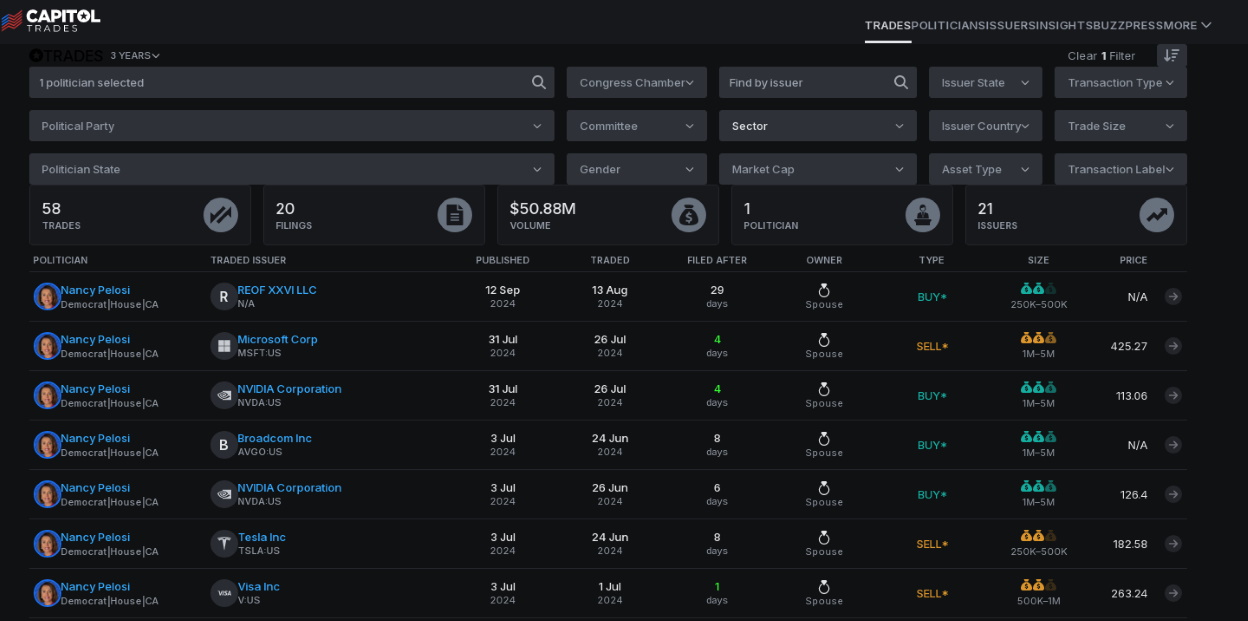Viewport: 1248px width, 621px height.
Task: Open details arrow for Broadcom Inc trade
Action: [x=1173, y=445]
